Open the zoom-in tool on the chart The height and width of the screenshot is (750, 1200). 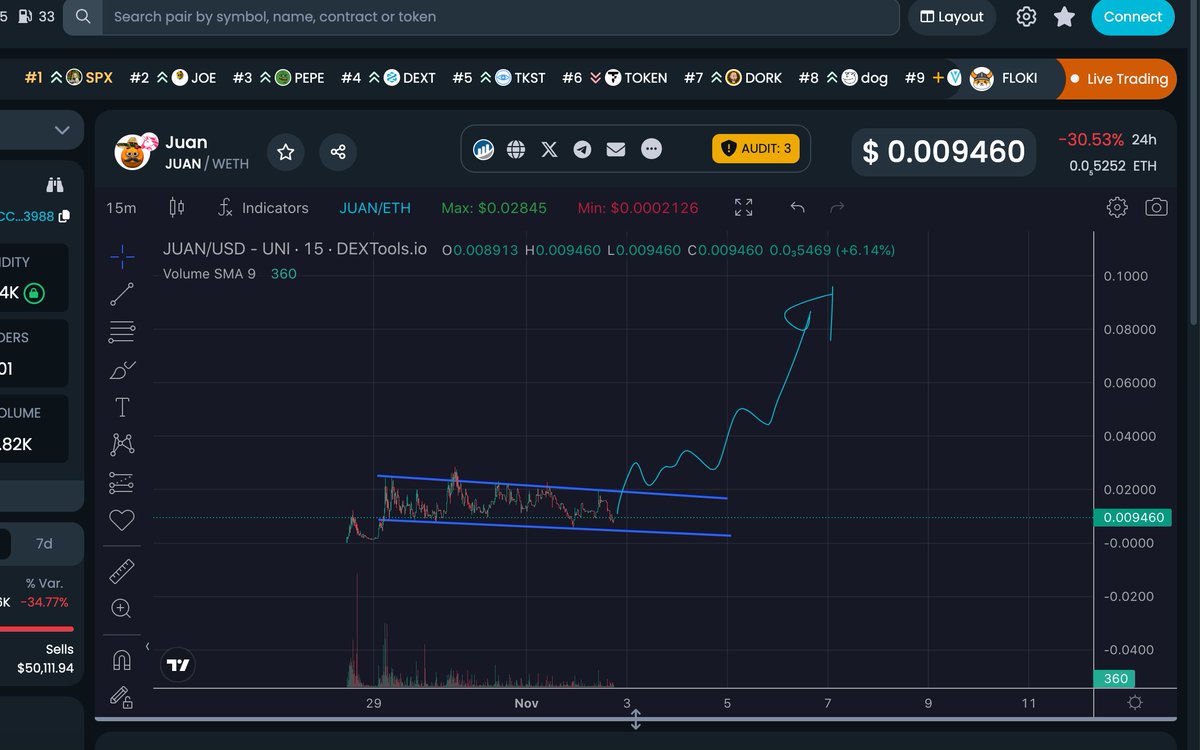tap(121, 608)
